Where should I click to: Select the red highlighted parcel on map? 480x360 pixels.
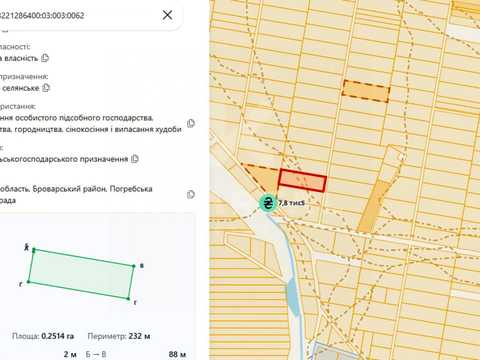click(x=302, y=181)
